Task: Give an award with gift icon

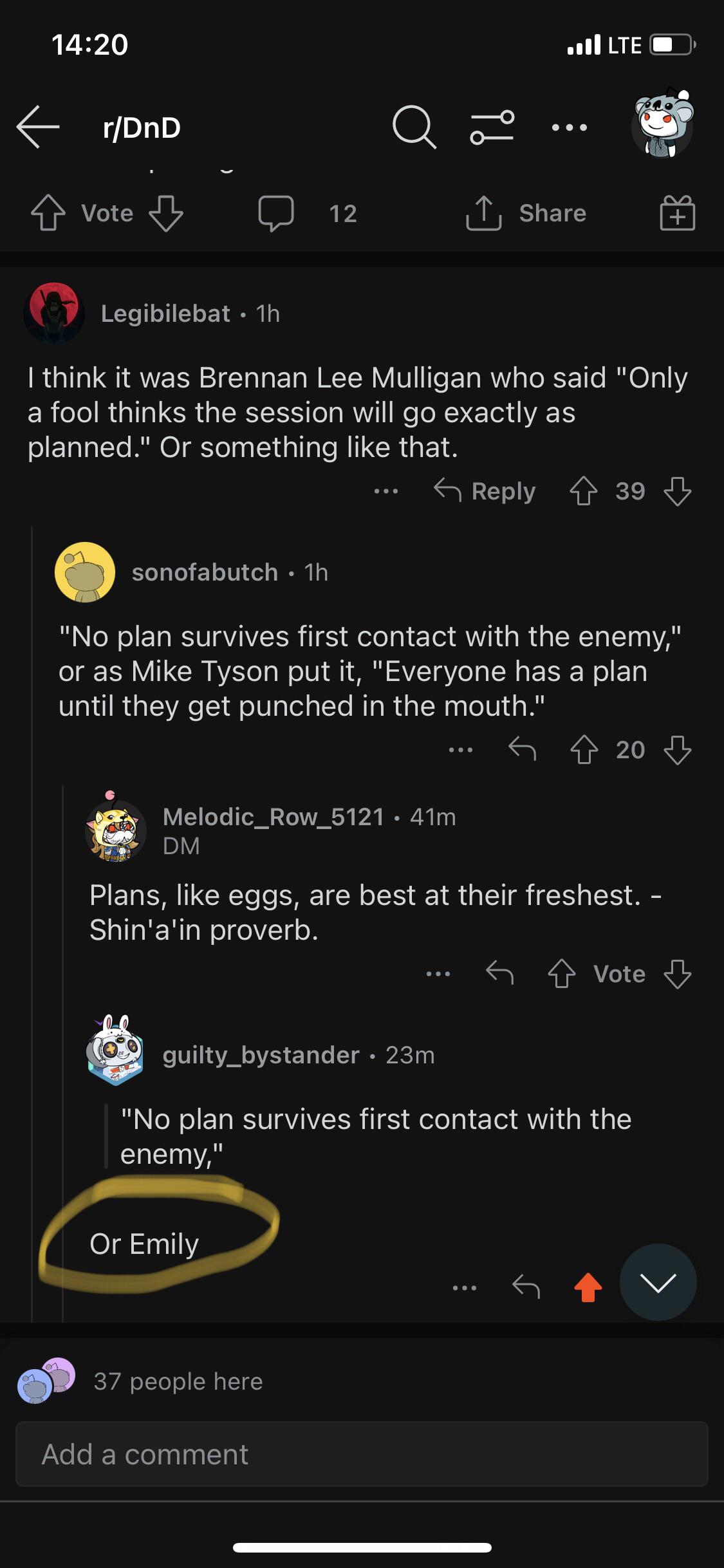Action: pos(677,214)
